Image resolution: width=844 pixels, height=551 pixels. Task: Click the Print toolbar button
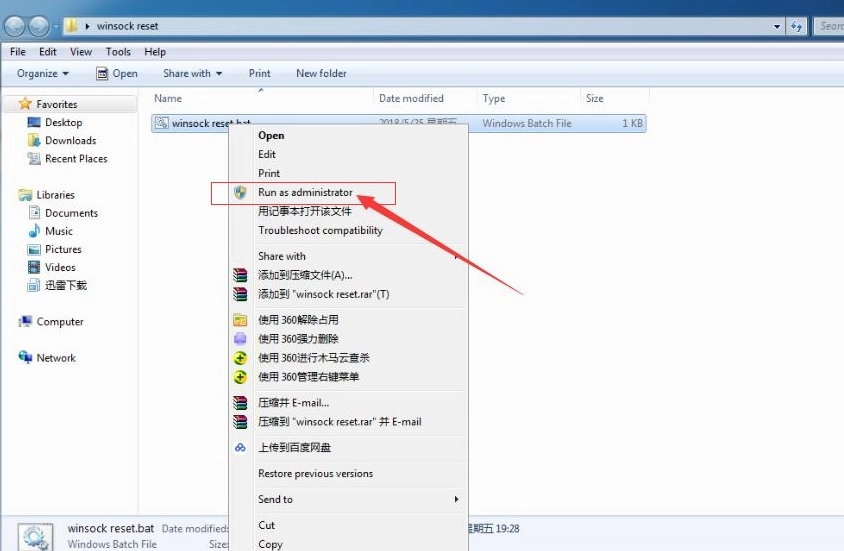259,73
